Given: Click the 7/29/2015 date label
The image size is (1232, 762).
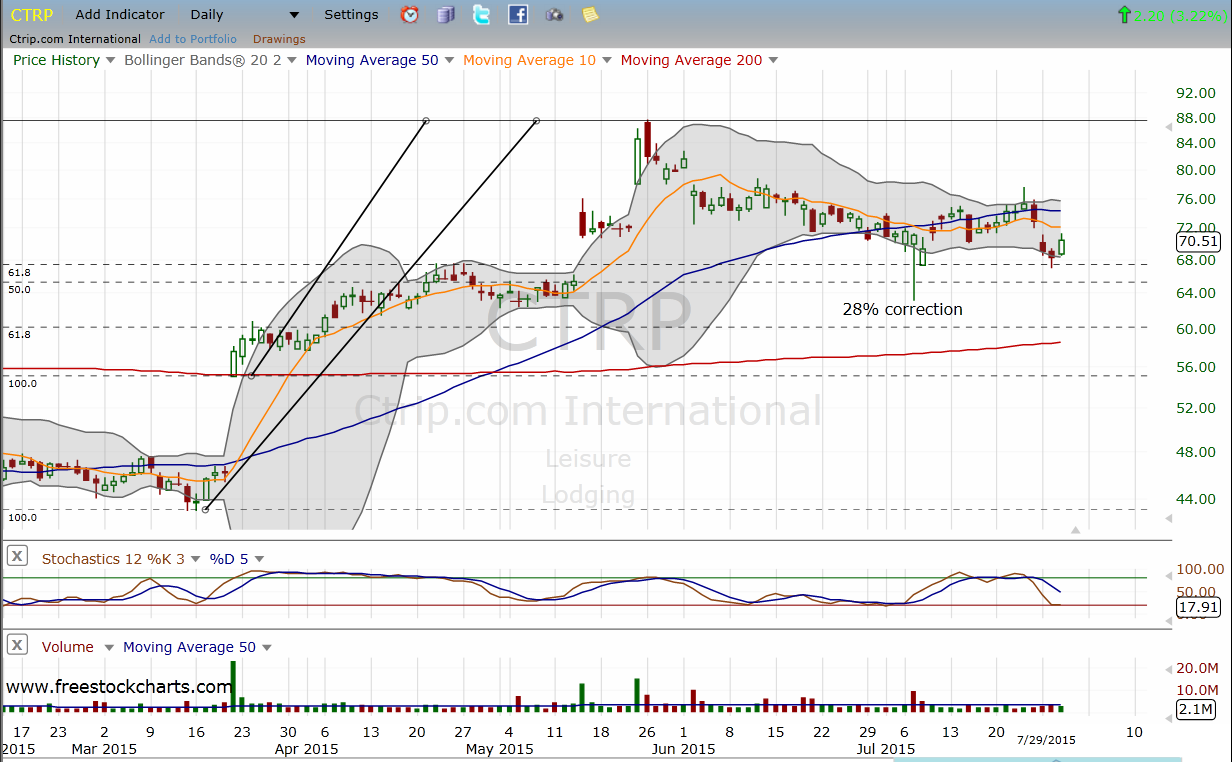Looking at the screenshot, I should coord(1046,740).
